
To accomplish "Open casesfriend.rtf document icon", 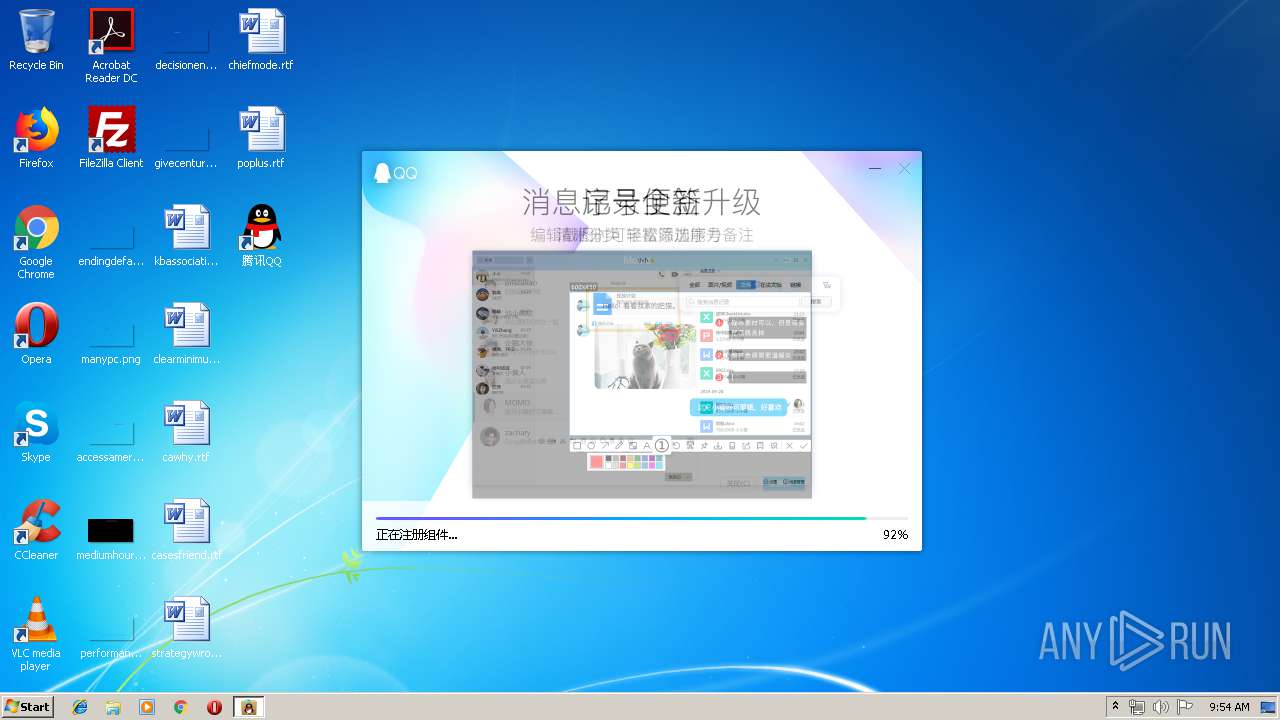I will tap(186, 530).
